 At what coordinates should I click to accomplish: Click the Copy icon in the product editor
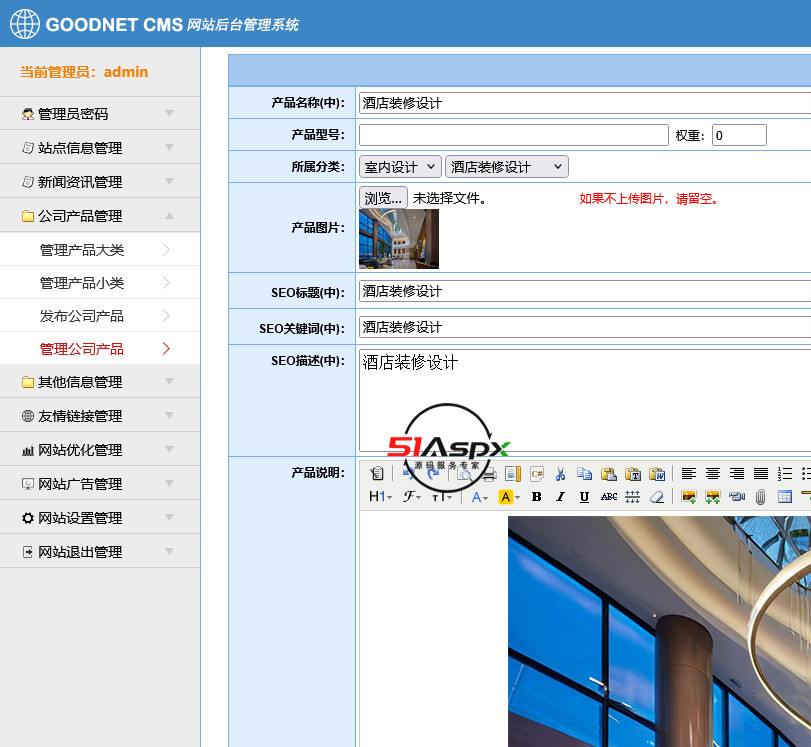[x=582, y=474]
